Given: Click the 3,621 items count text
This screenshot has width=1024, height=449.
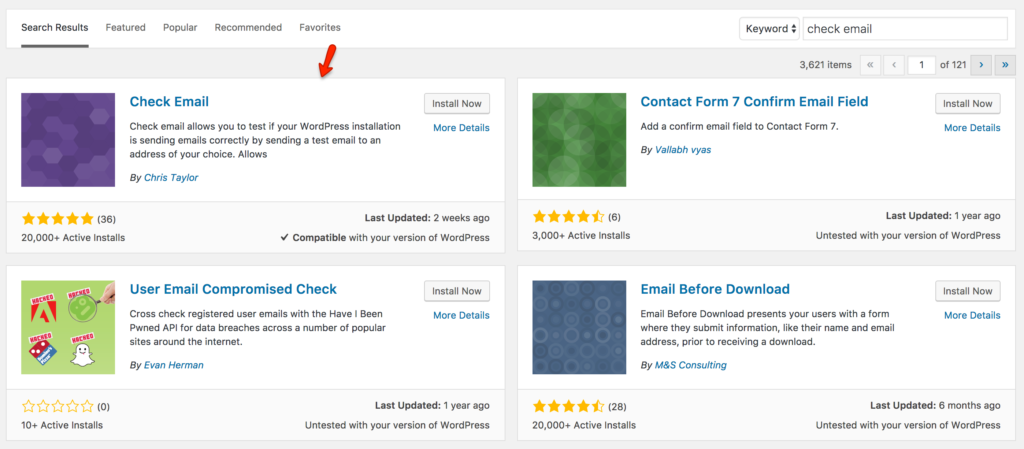Looking at the screenshot, I should click(825, 65).
